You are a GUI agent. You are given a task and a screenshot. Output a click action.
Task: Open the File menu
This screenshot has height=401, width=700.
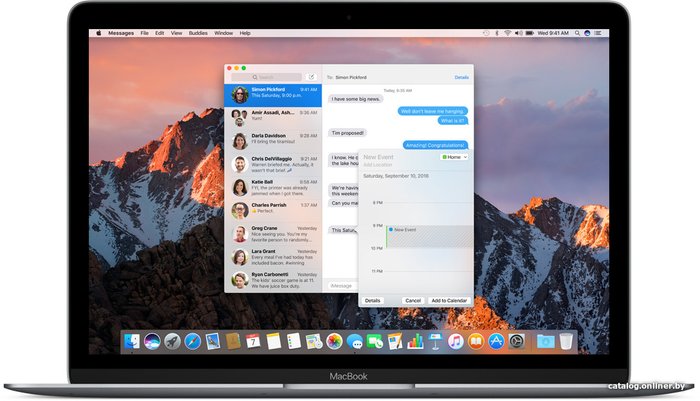pos(144,33)
